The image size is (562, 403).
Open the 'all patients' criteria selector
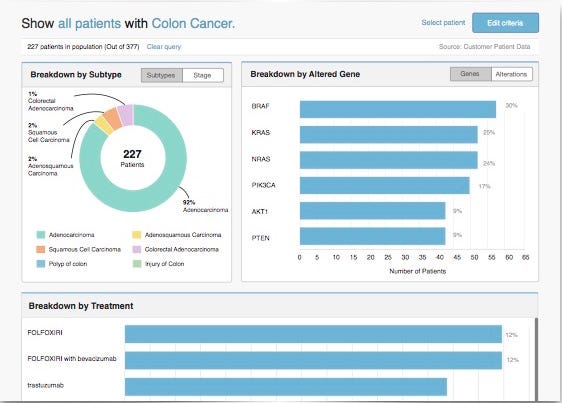(x=89, y=24)
